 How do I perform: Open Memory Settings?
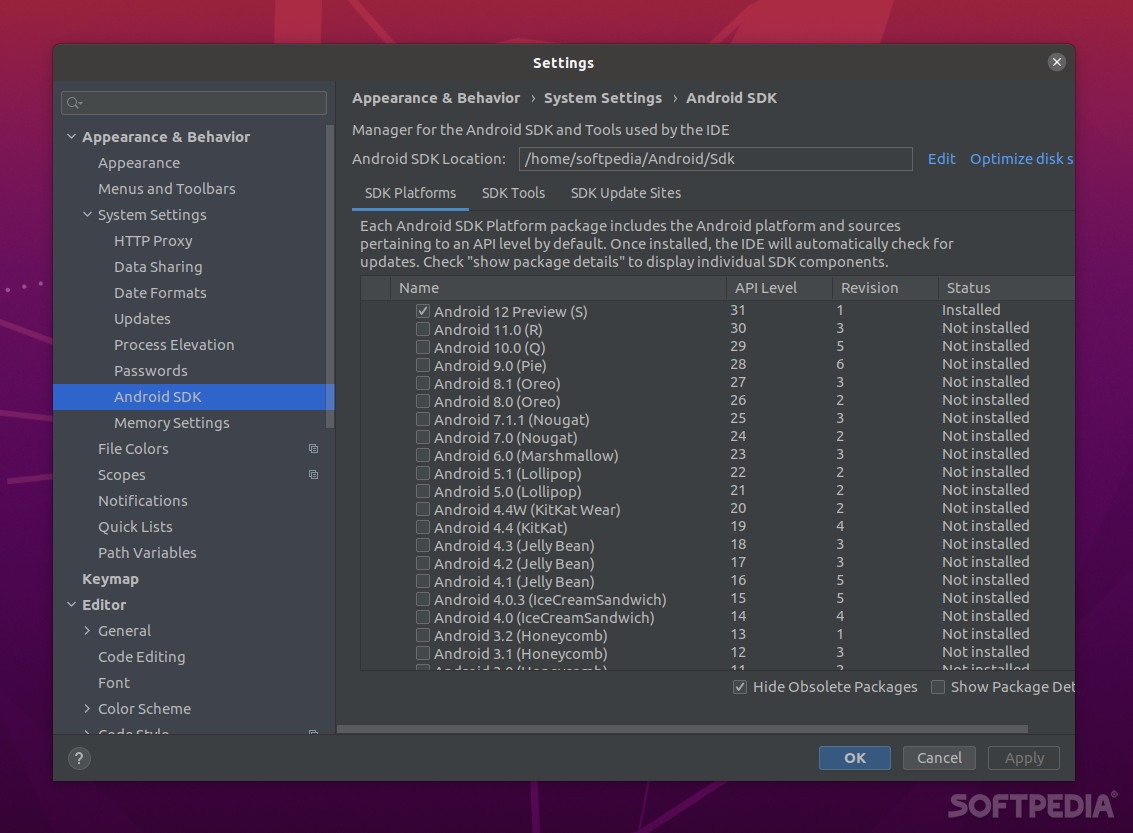172,423
